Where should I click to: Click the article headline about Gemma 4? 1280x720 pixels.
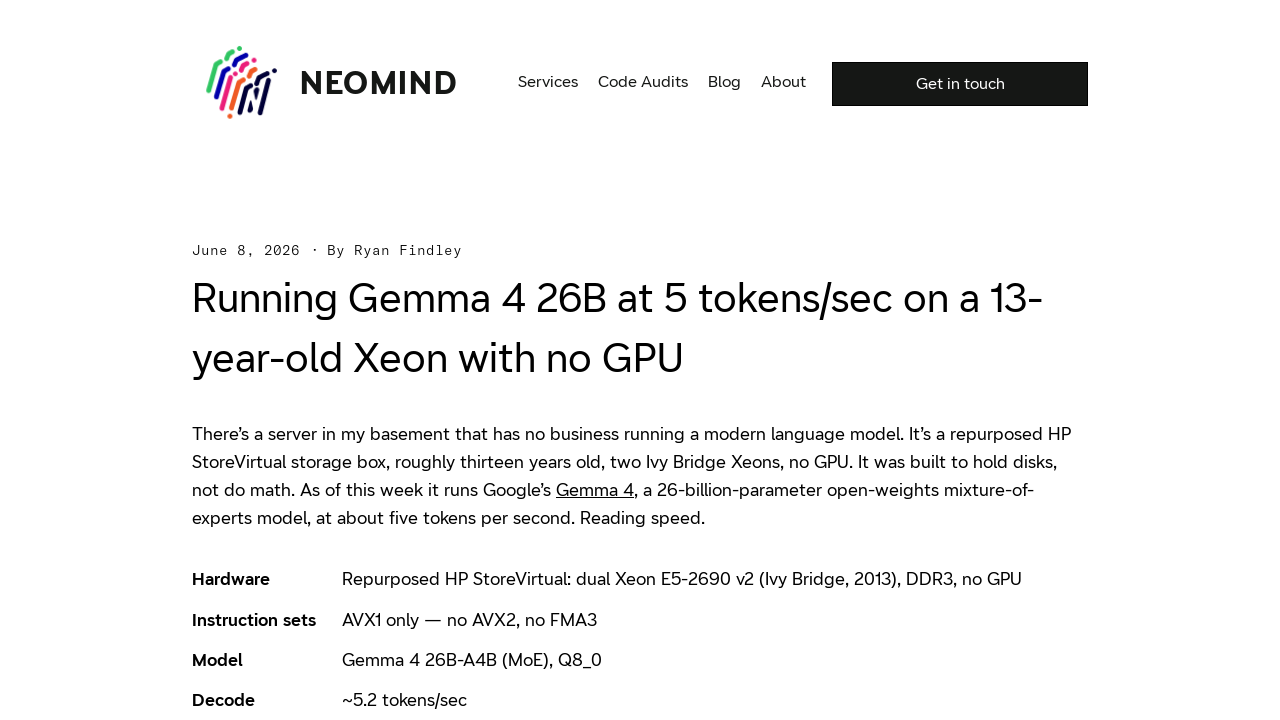617,328
